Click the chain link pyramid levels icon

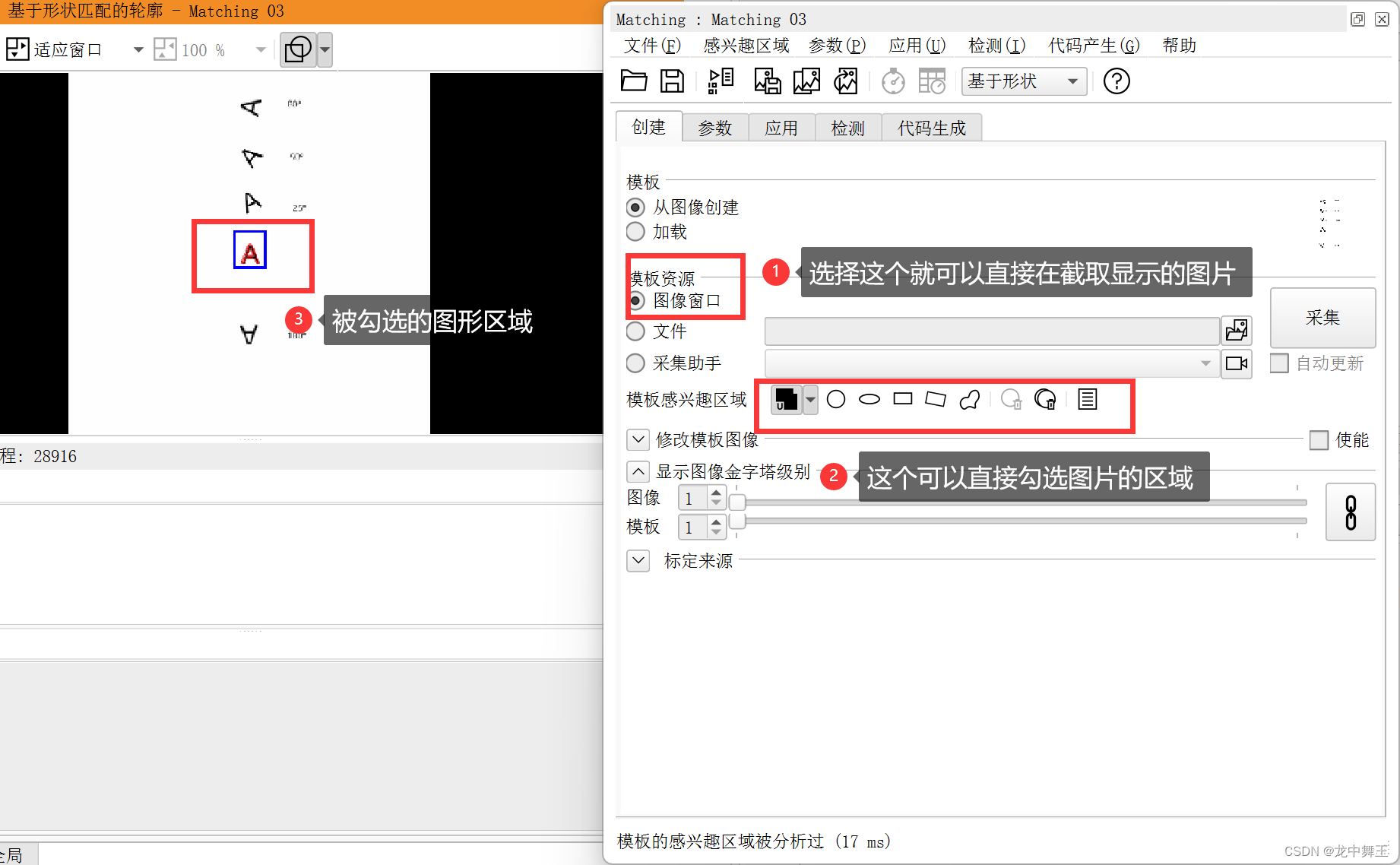click(1351, 512)
